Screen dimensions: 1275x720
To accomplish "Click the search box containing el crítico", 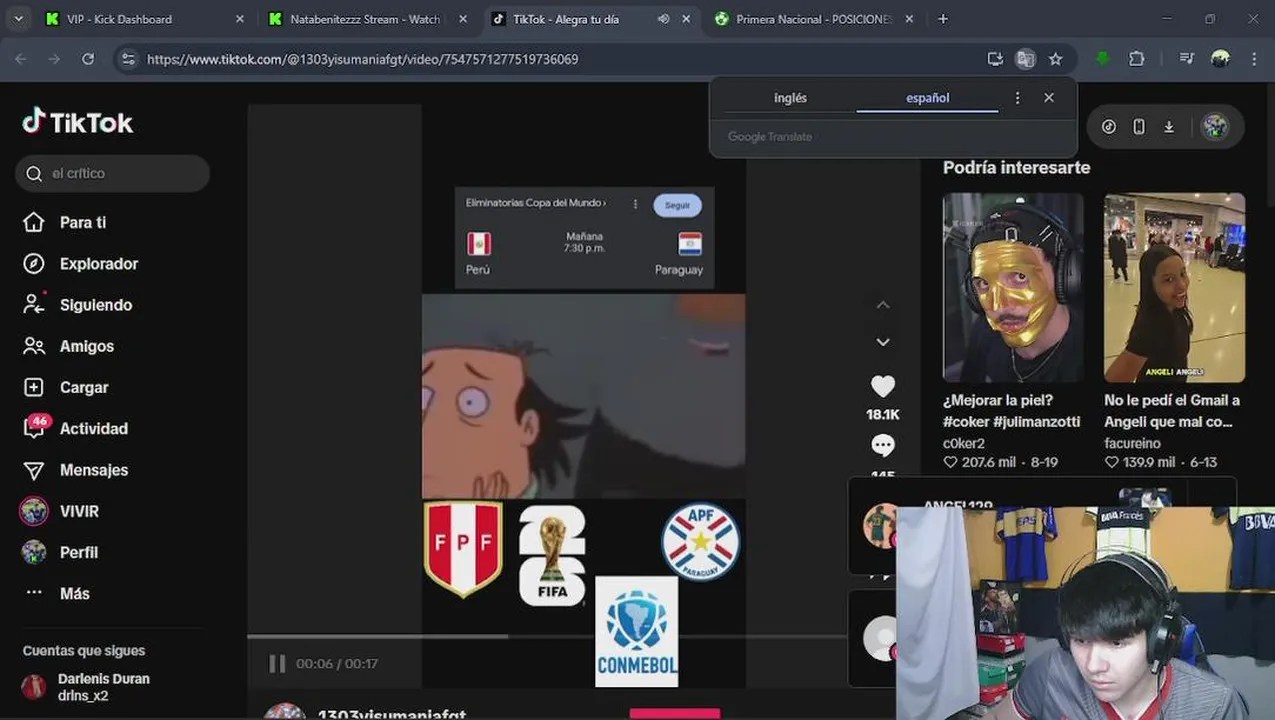I will pyautogui.click(x=112, y=173).
